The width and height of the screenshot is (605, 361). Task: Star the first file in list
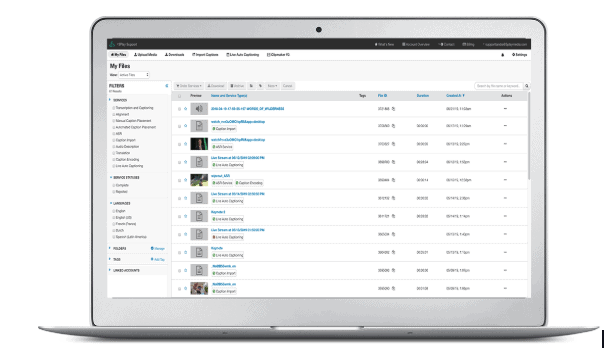(186, 109)
